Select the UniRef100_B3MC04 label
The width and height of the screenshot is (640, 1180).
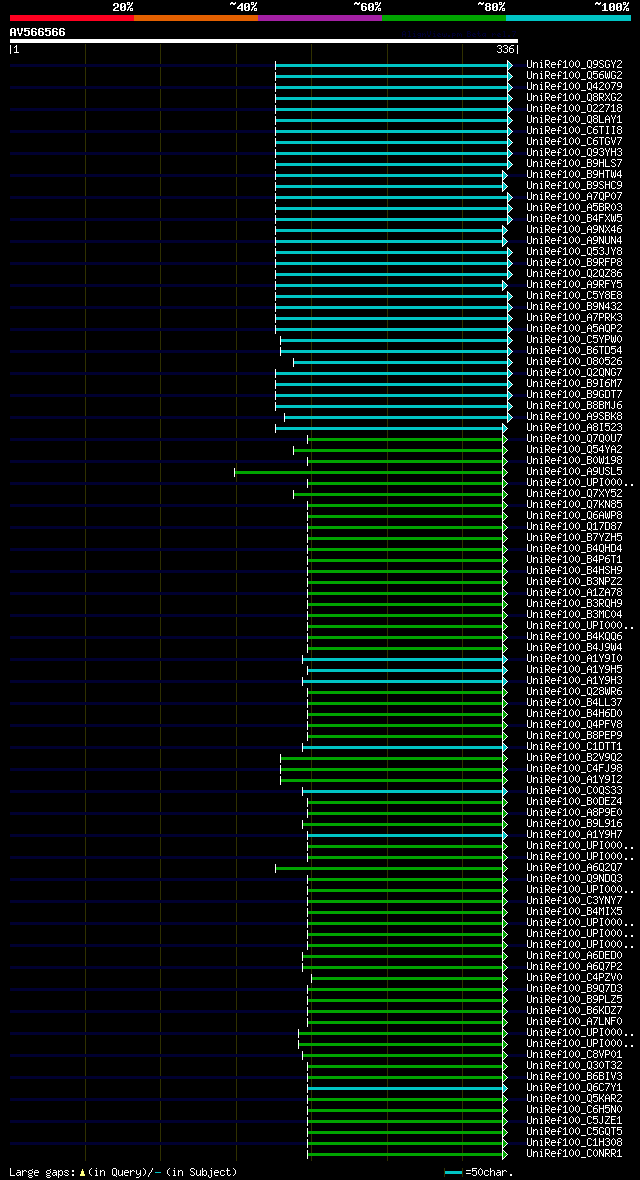click(574, 614)
